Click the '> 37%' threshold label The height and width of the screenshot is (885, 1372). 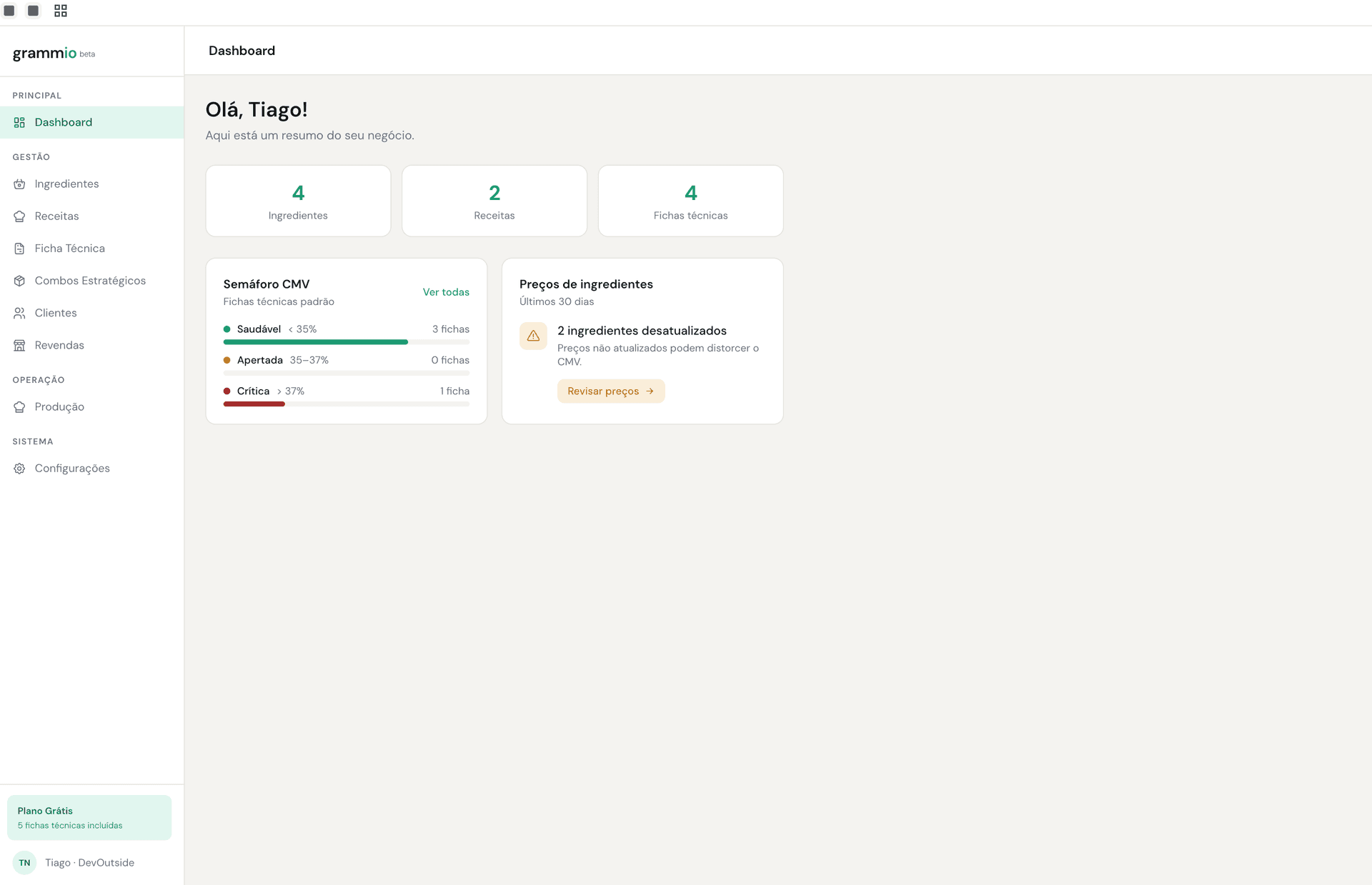[290, 391]
